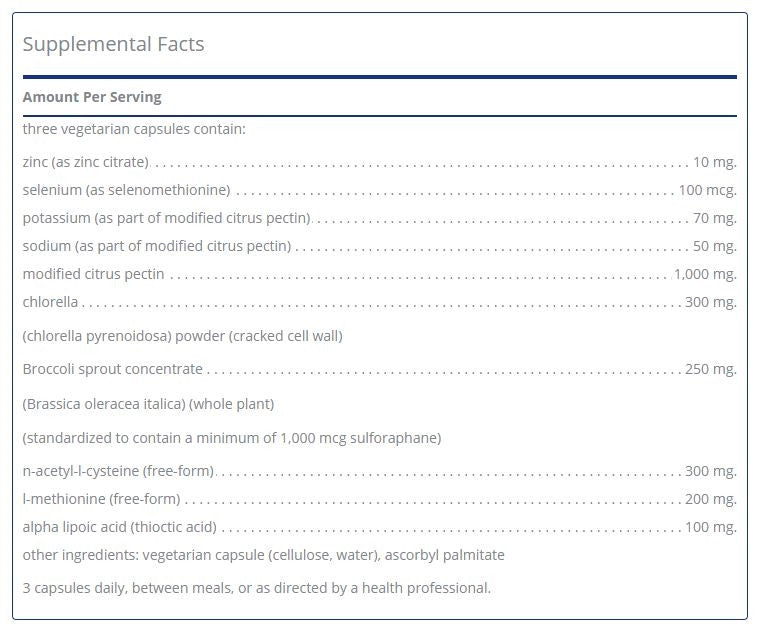
Task: Select the selenium (as selenomethionine) entry
Action: pyautogui.click(x=126, y=190)
